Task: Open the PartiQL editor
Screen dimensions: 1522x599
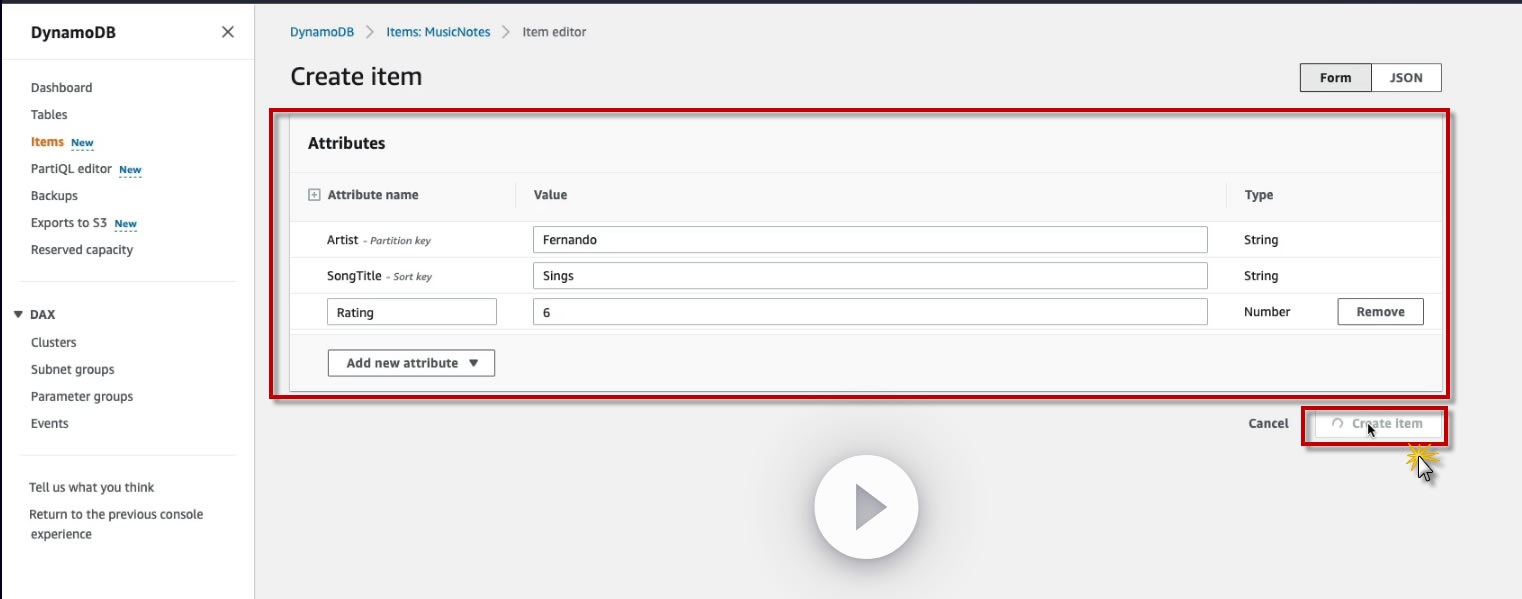Action: 71,169
